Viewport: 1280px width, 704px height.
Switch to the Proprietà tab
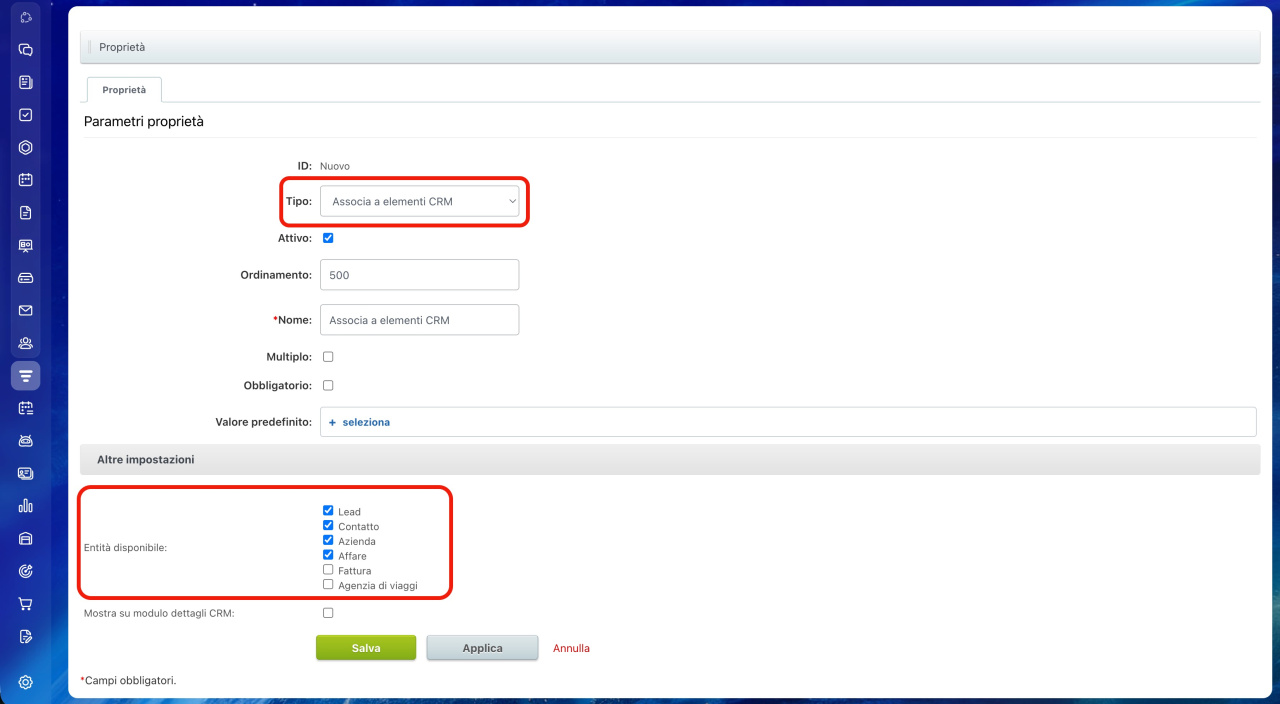click(124, 90)
